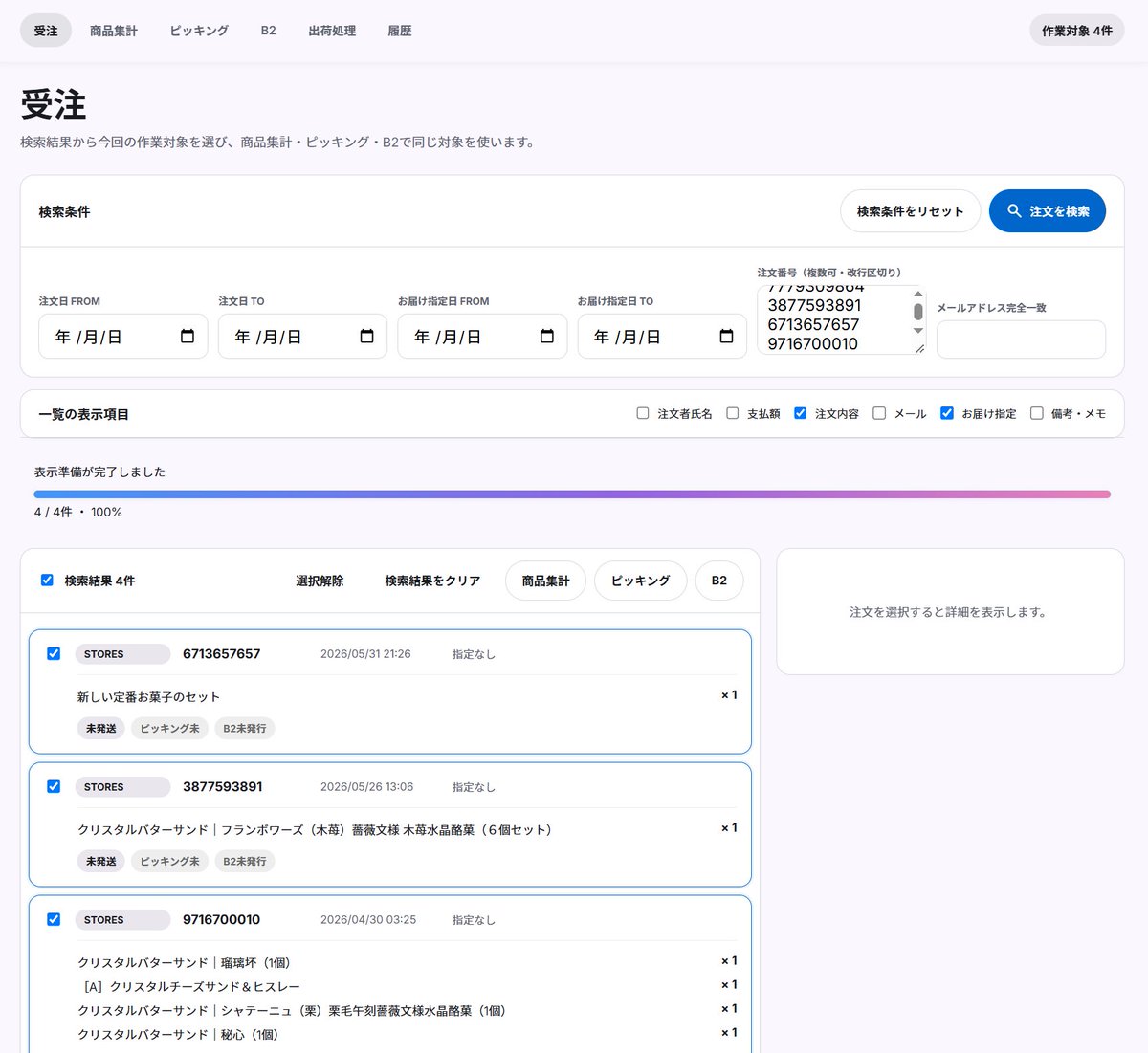Click the date 2026/05/26 13:06

click(x=366, y=787)
